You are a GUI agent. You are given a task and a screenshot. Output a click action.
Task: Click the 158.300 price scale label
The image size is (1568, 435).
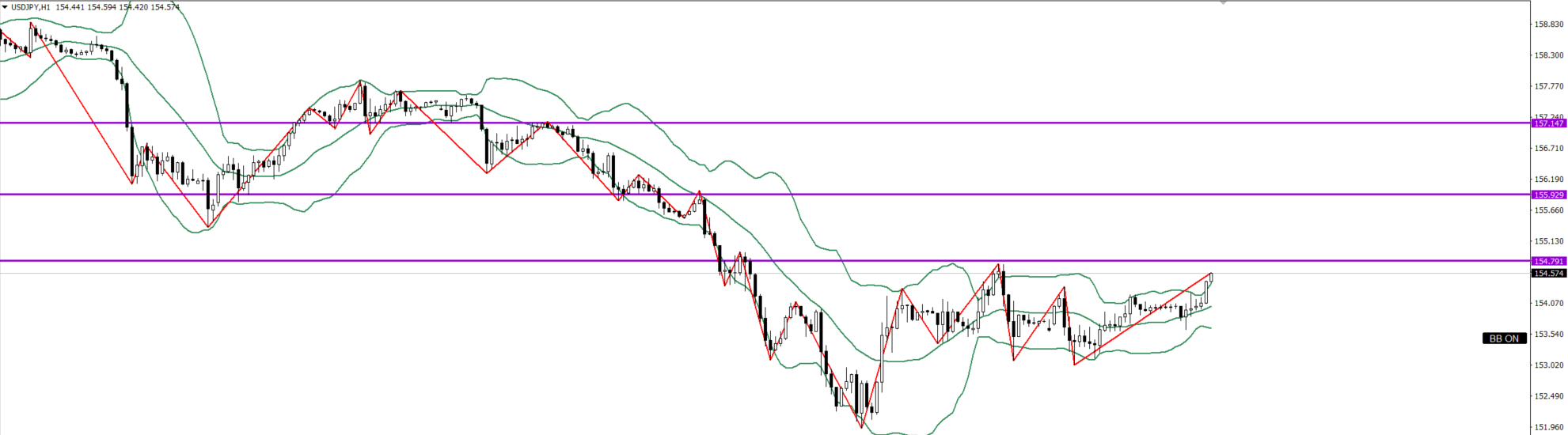pyautogui.click(x=1548, y=55)
